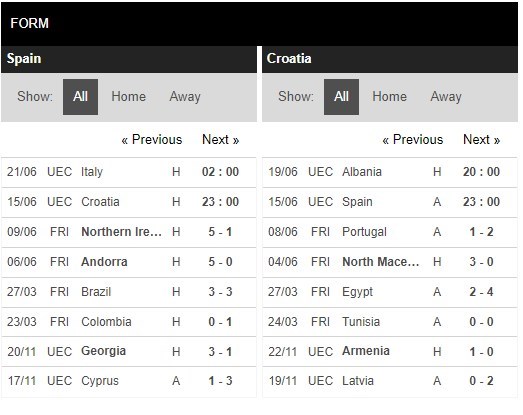Show Croatia Away matches only
The width and height of the screenshot is (523, 415).
pyautogui.click(x=446, y=97)
